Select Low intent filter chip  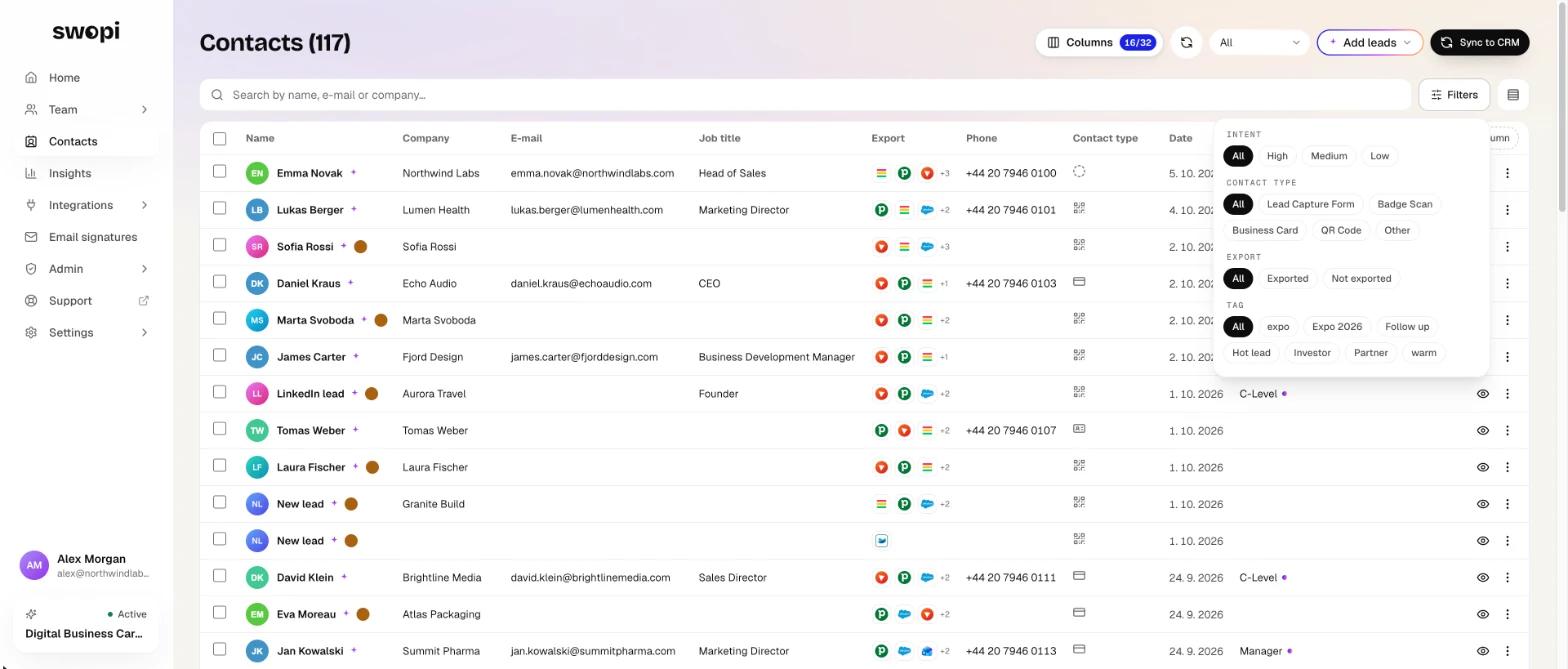pyautogui.click(x=1380, y=156)
